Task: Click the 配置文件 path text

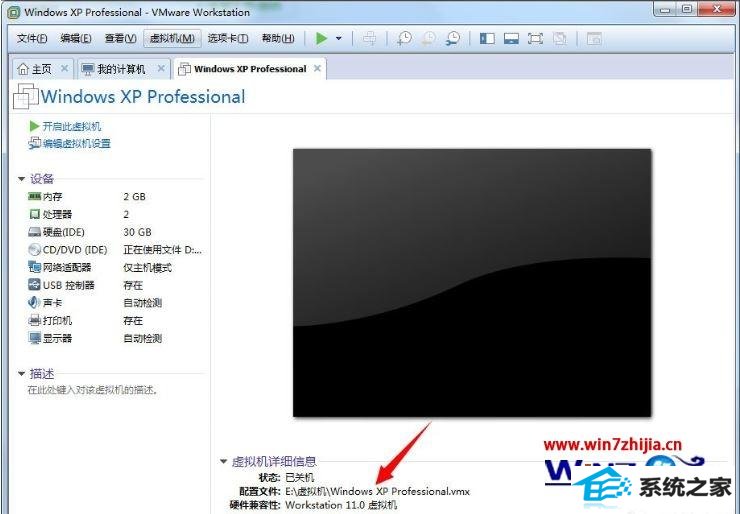Action: [x=378, y=491]
